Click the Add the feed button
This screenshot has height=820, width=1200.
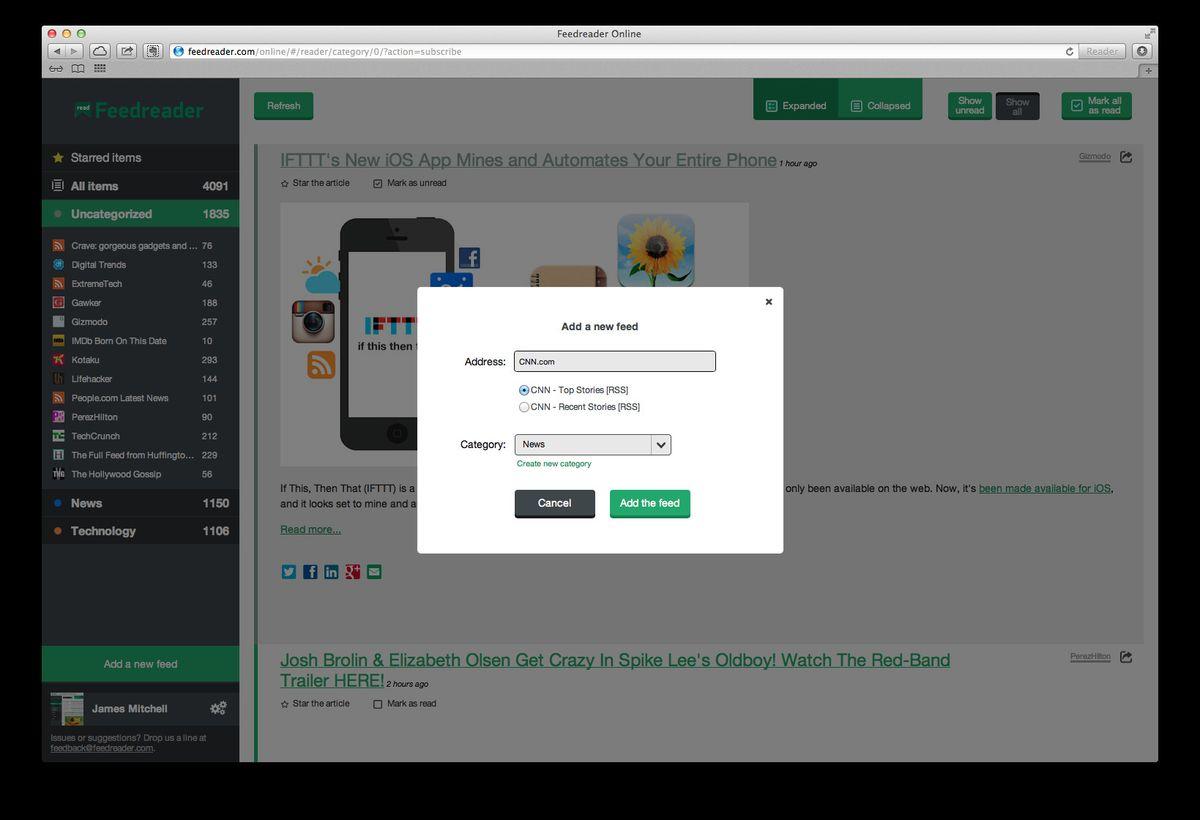tap(649, 503)
